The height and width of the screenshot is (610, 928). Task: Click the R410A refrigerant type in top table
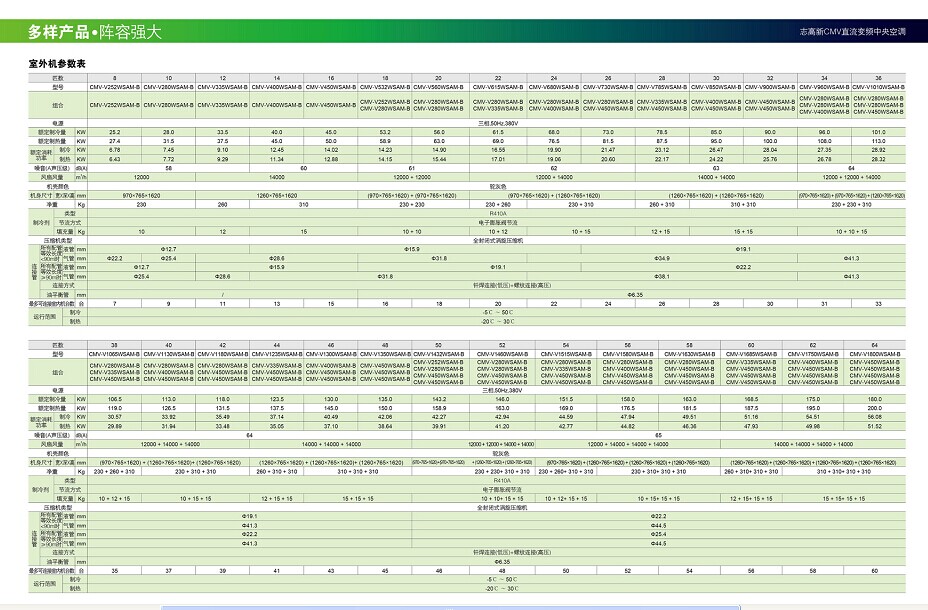pyautogui.click(x=498, y=214)
